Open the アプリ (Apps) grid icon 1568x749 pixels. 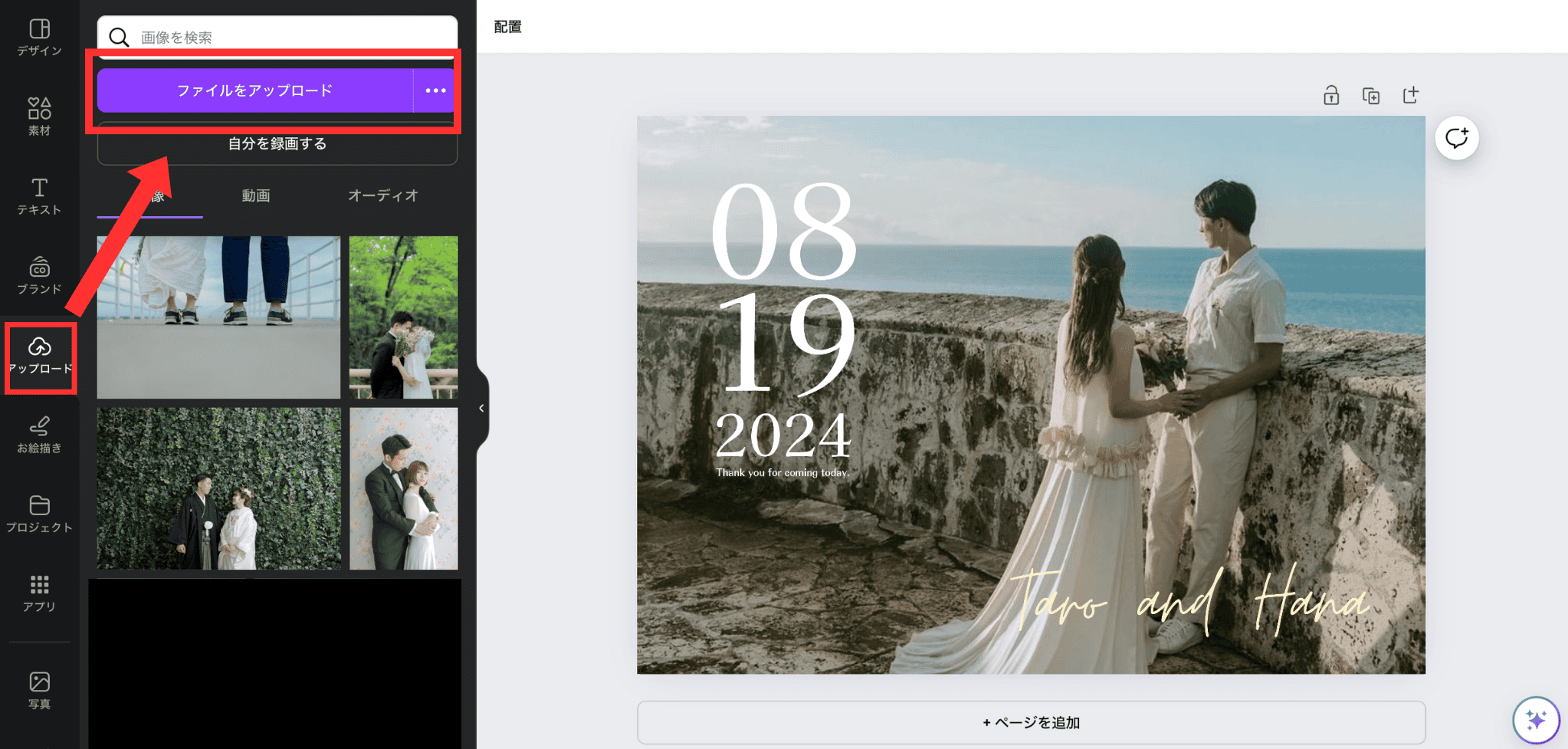(x=39, y=593)
